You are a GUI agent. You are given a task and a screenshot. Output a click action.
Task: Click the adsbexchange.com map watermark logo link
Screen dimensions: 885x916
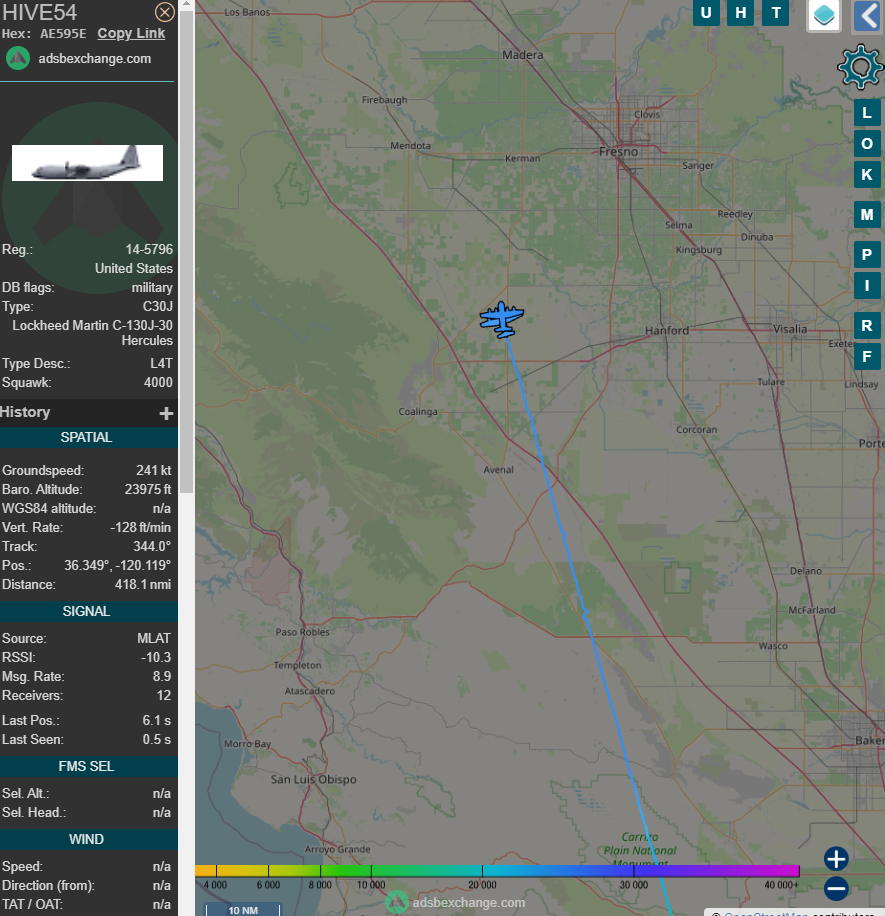click(x=456, y=903)
